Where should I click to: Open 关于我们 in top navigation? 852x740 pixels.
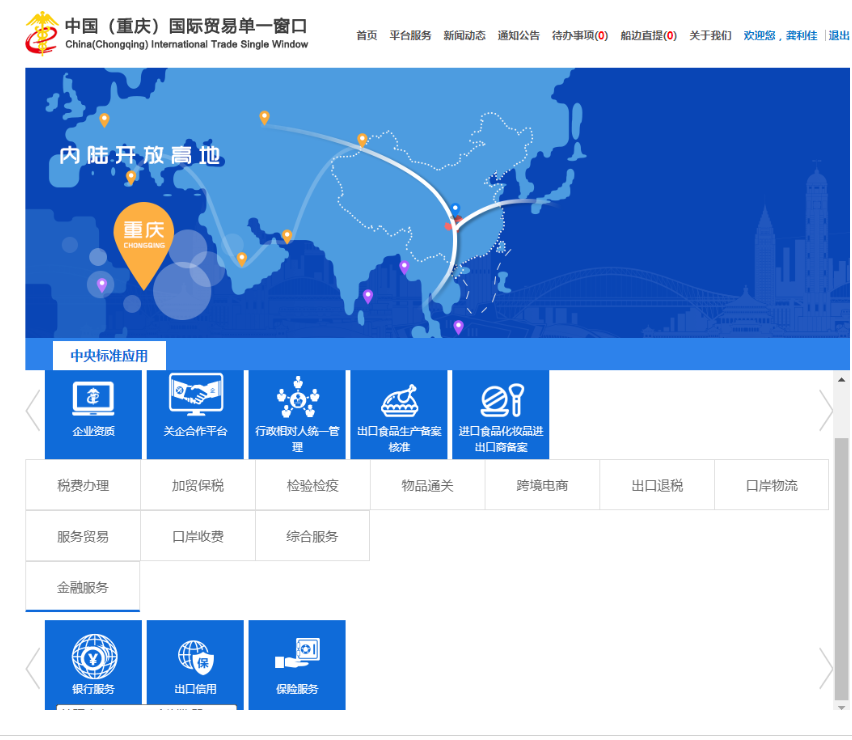710,35
